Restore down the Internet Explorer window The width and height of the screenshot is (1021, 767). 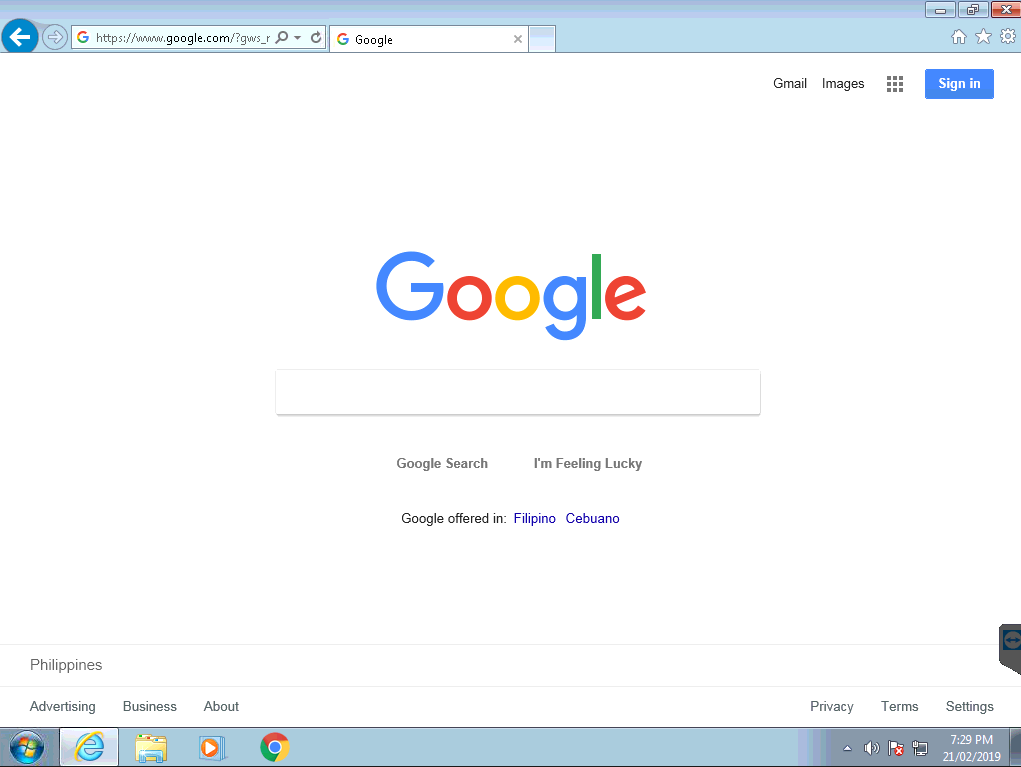[973, 10]
